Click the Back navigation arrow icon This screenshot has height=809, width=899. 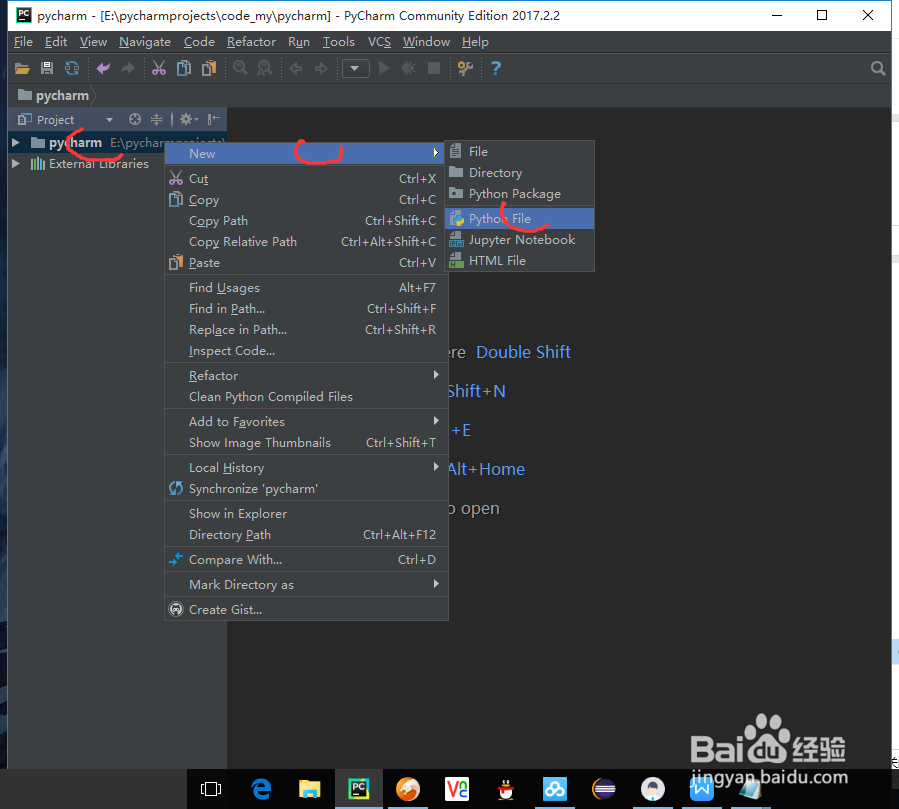(296, 69)
